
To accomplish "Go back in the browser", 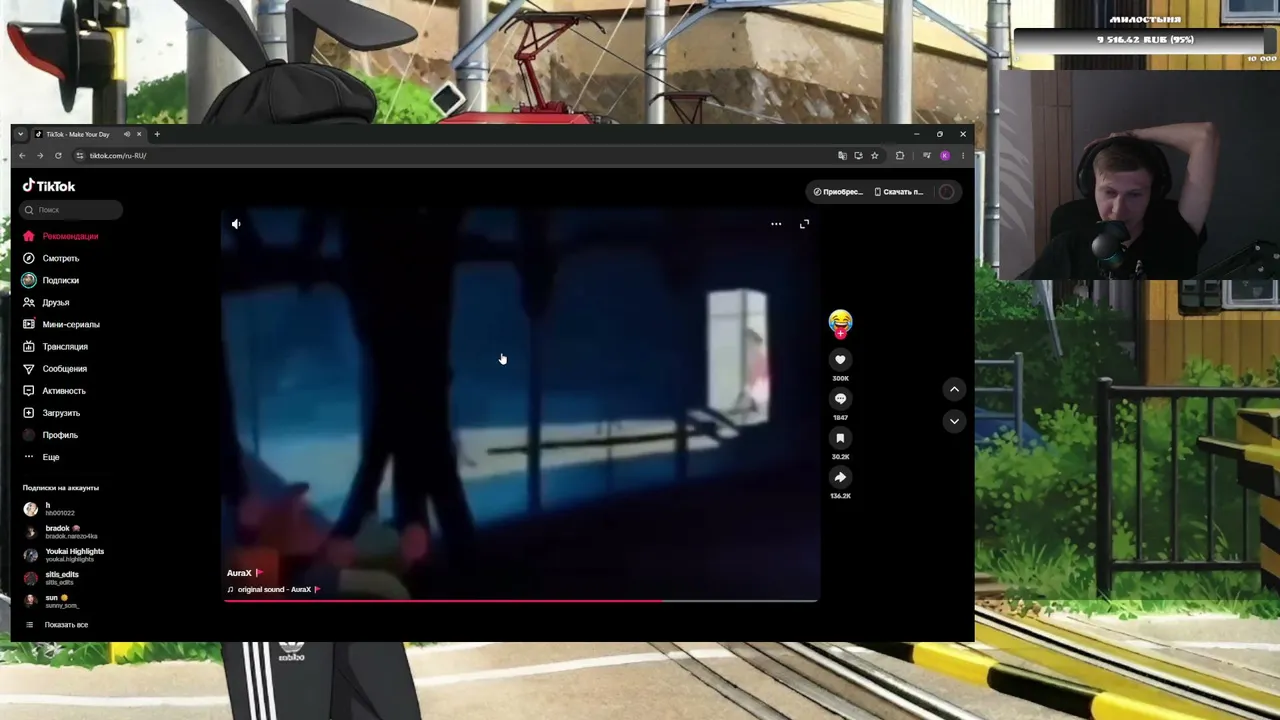I will [22, 156].
